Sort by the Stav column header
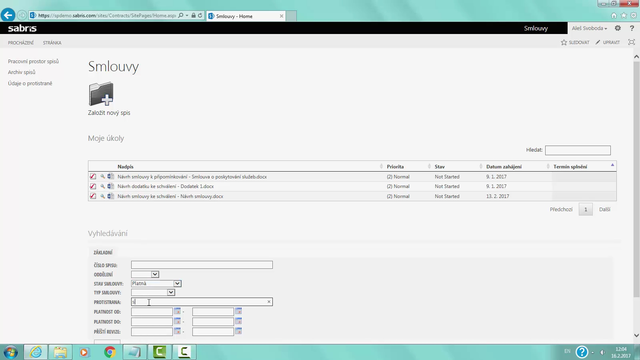This screenshot has width=640, height=360. click(440, 167)
